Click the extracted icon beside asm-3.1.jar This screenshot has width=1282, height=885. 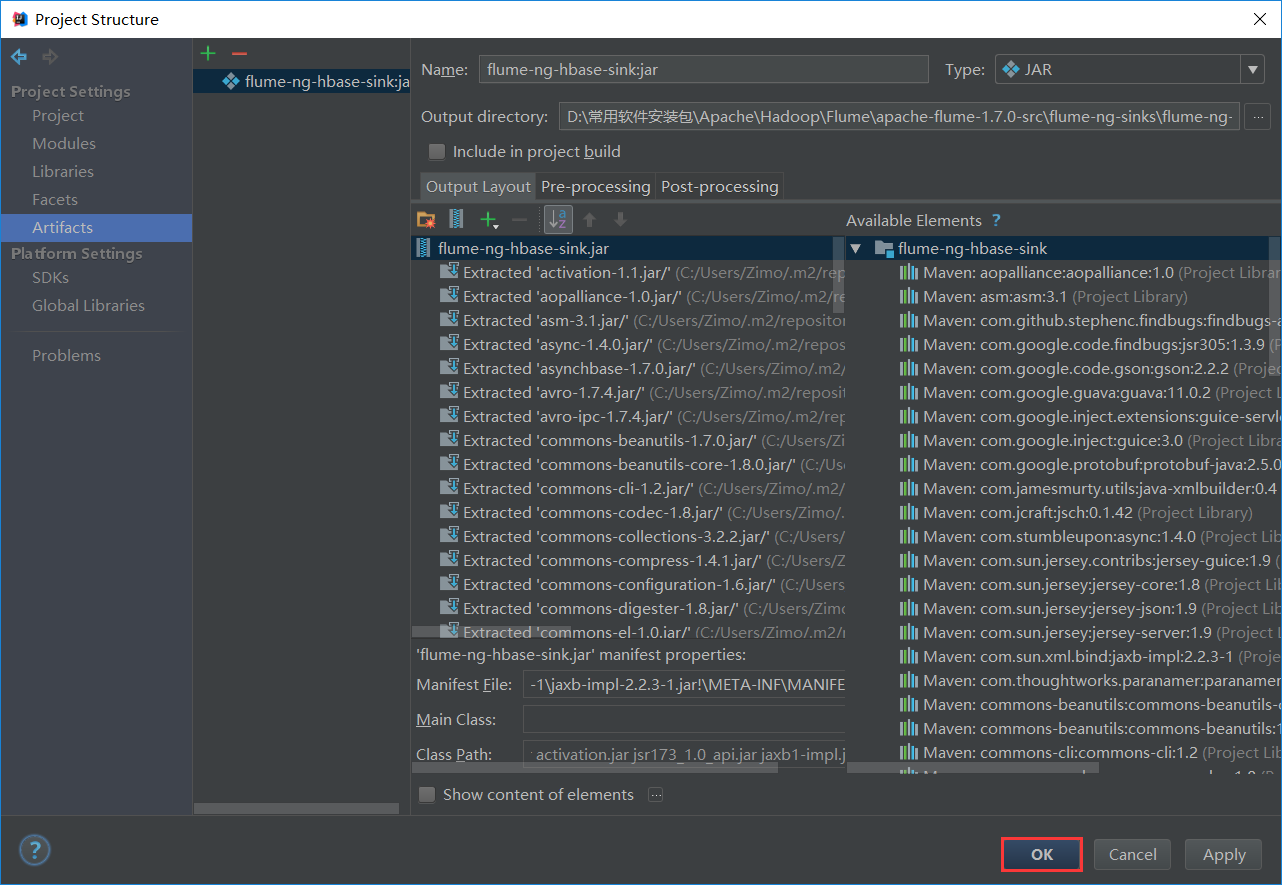[x=449, y=320]
